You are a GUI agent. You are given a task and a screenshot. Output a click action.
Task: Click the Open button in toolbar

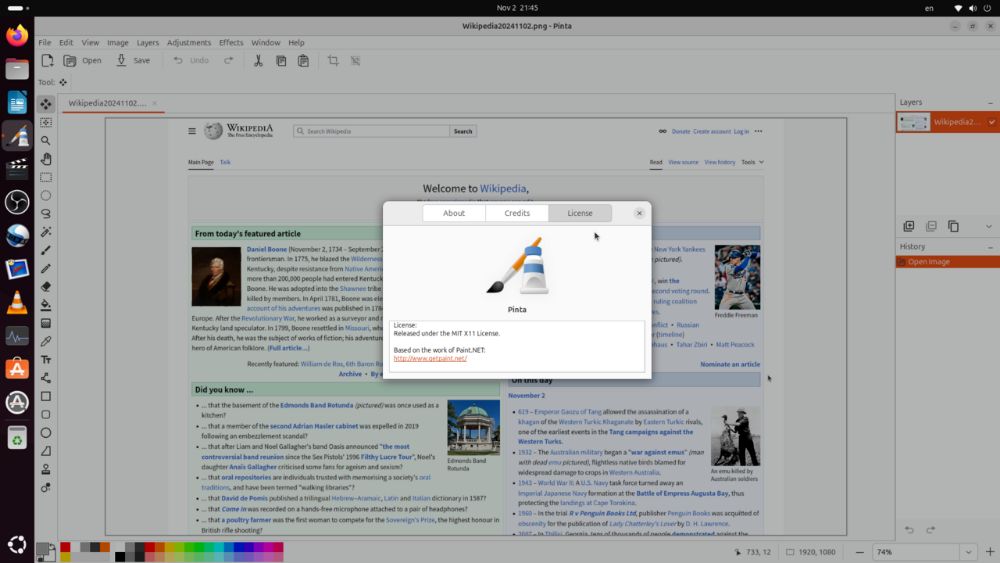[x=83, y=61]
